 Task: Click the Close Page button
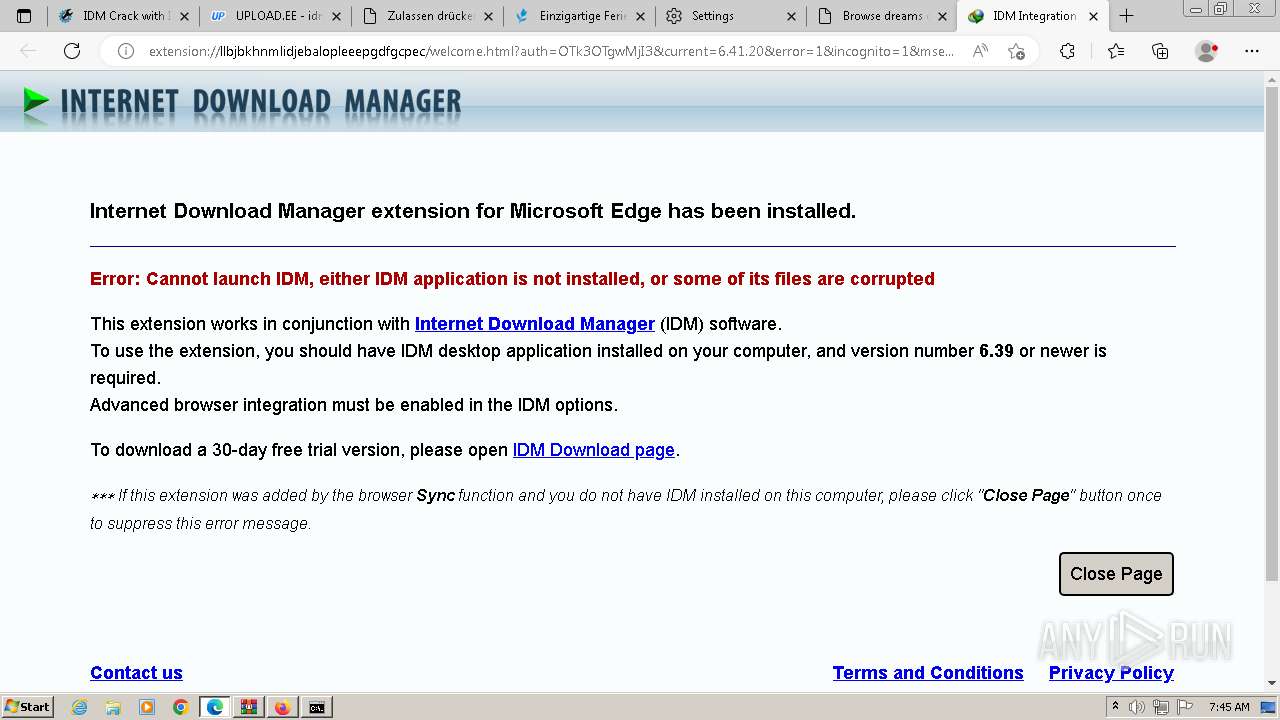tap(1116, 574)
